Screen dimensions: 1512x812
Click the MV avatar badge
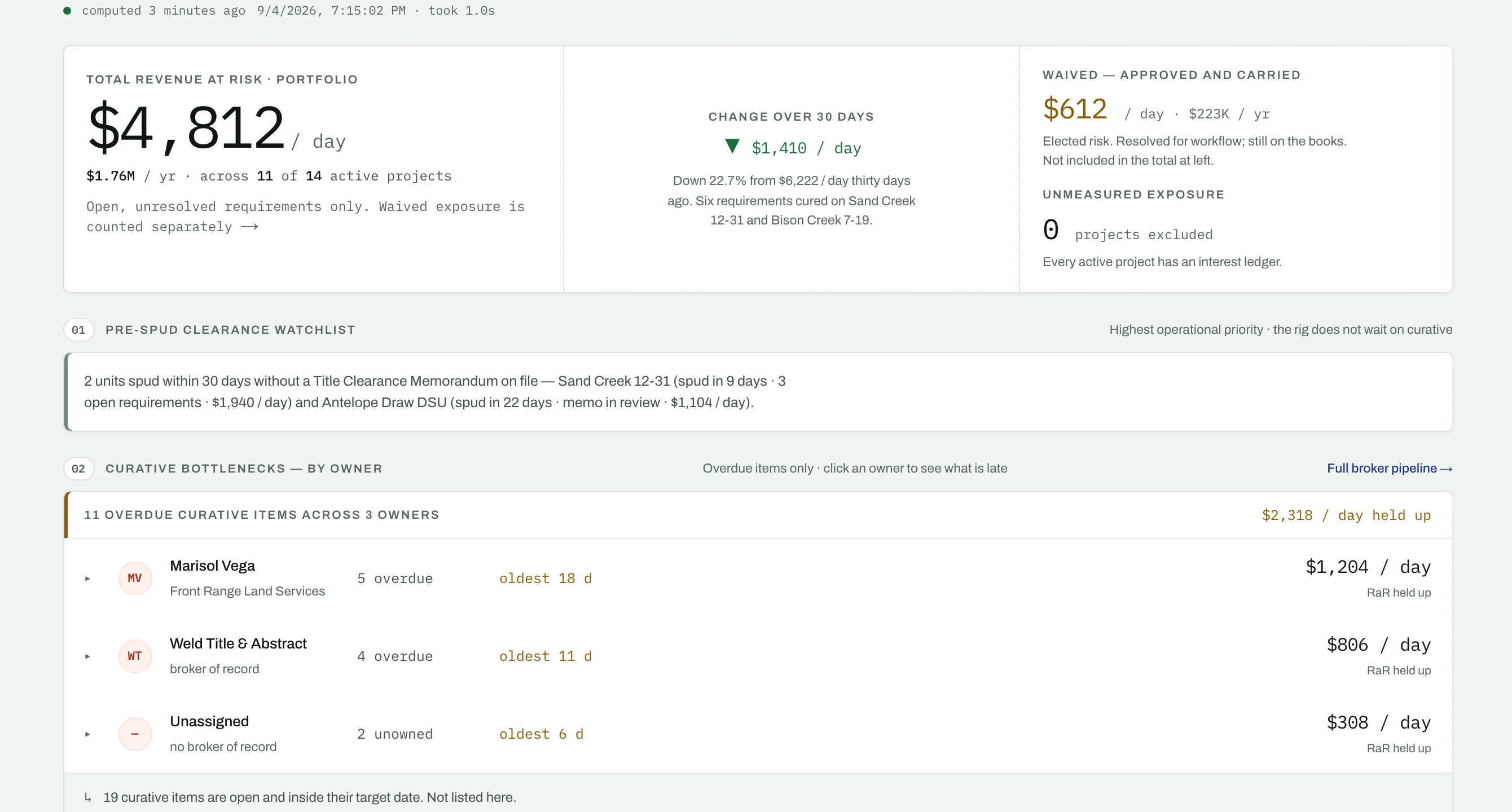(135, 579)
